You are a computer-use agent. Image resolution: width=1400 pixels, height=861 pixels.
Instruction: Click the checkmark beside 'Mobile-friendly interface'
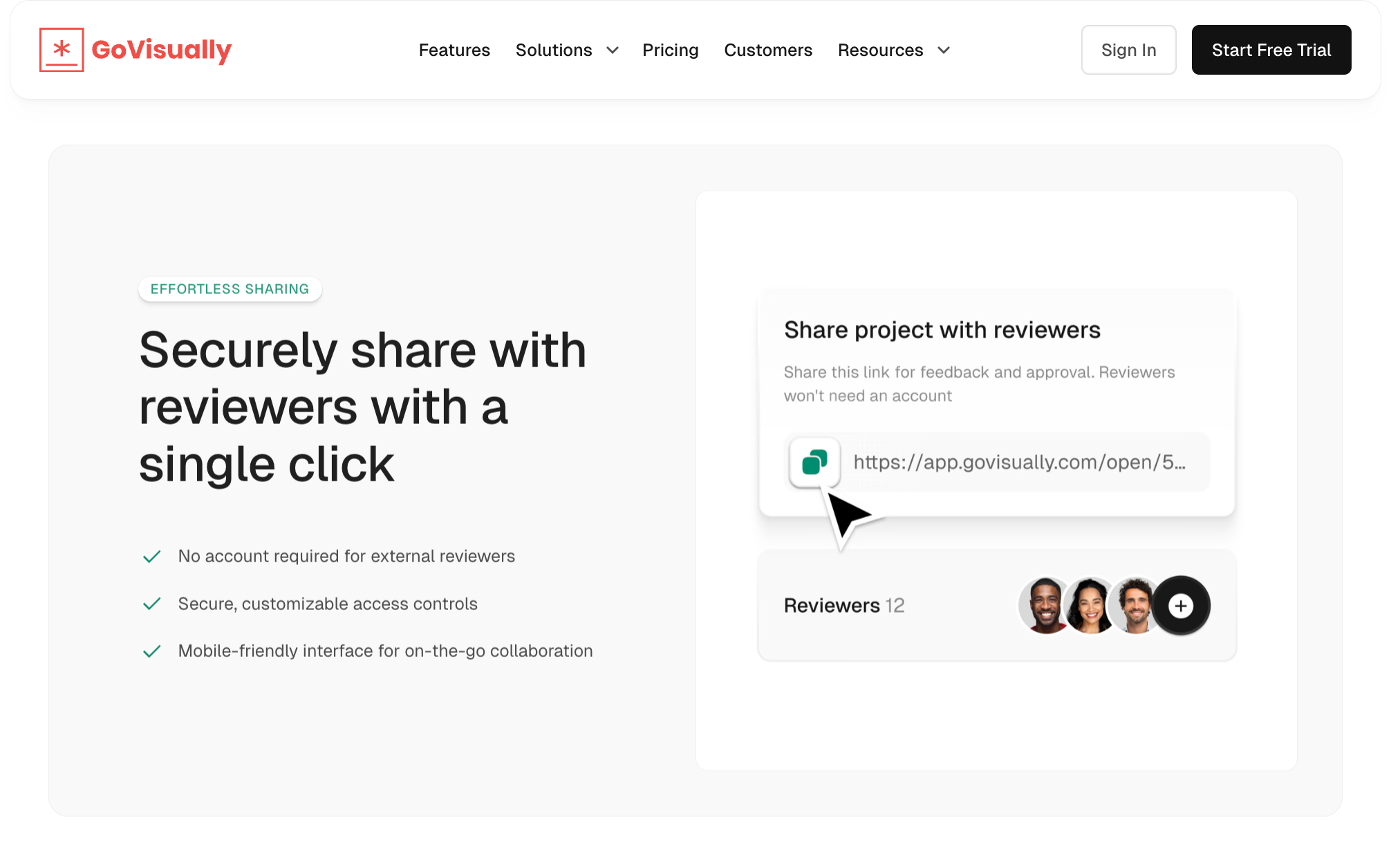[x=152, y=650]
